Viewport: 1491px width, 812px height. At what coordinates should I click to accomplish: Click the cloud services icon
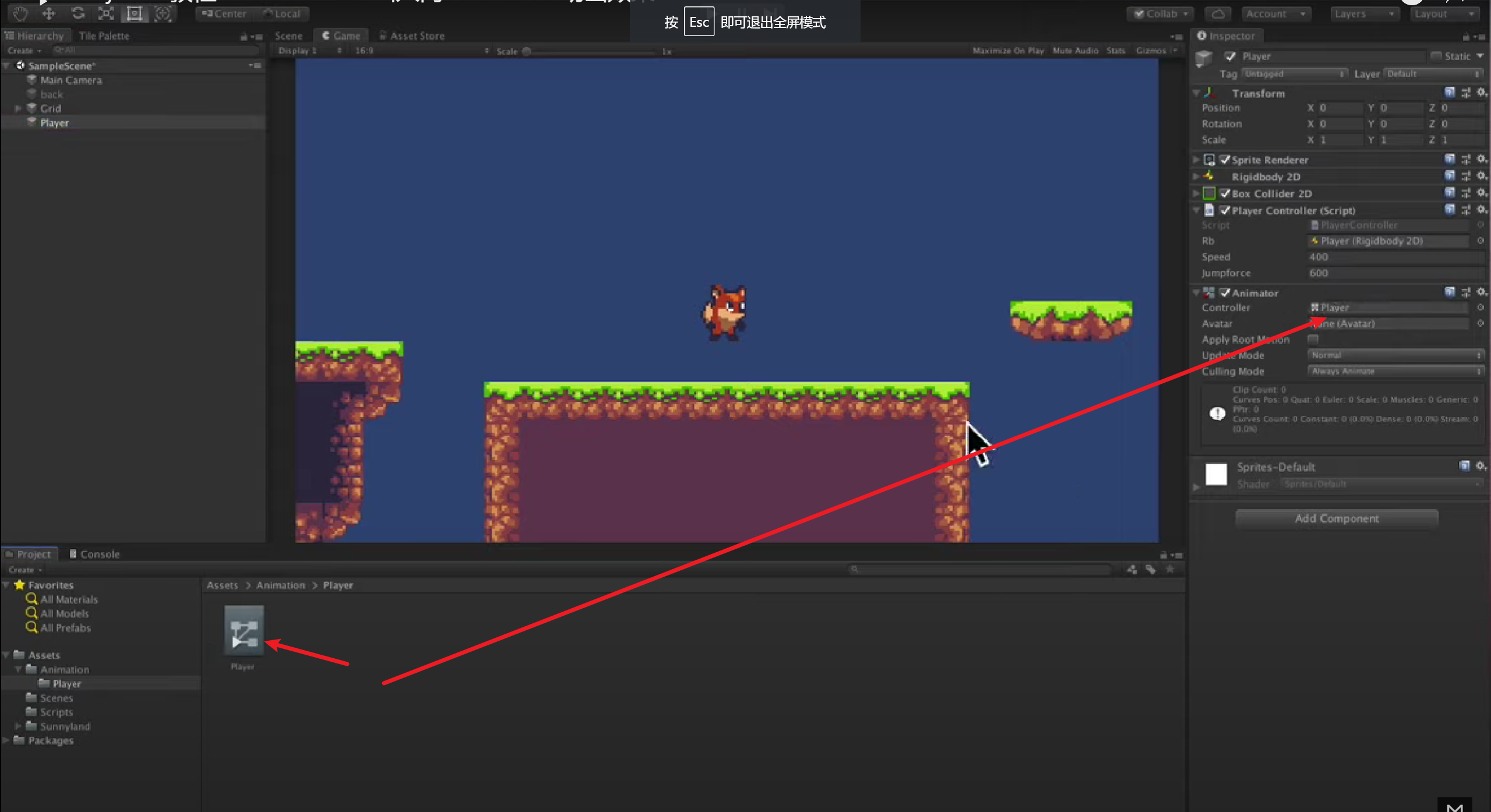[1218, 13]
